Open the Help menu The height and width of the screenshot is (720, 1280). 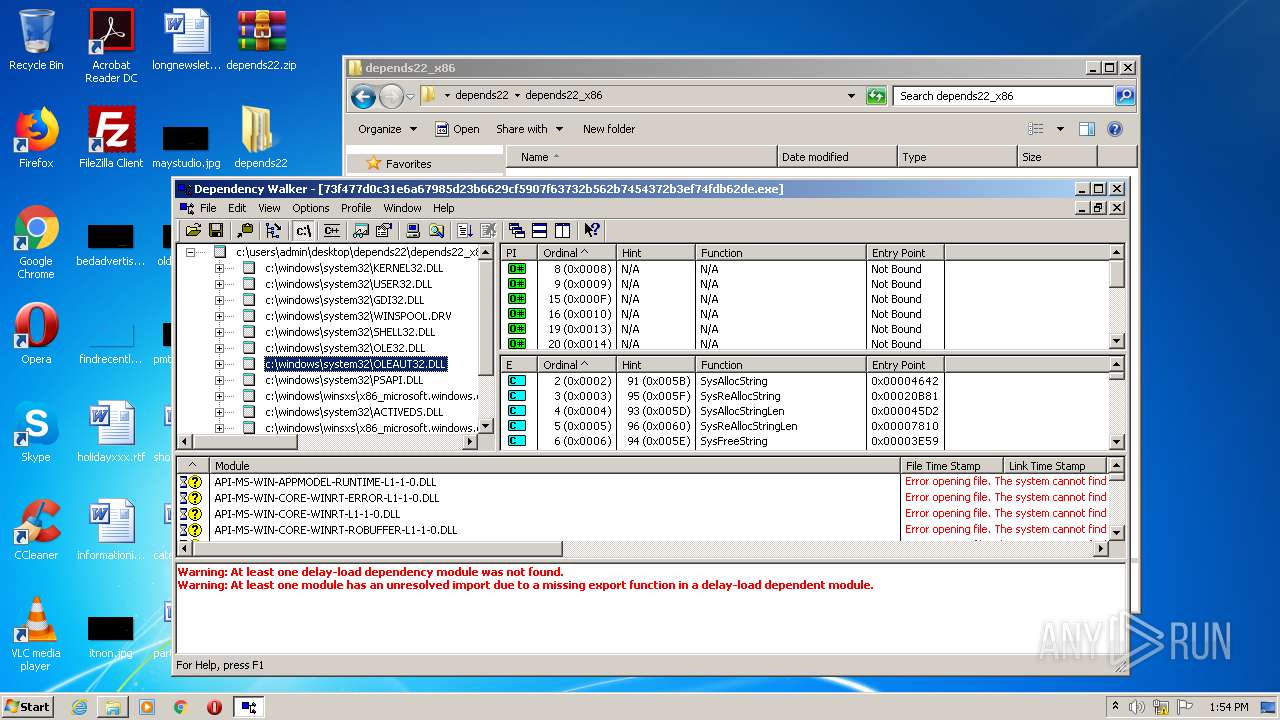coord(444,208)
